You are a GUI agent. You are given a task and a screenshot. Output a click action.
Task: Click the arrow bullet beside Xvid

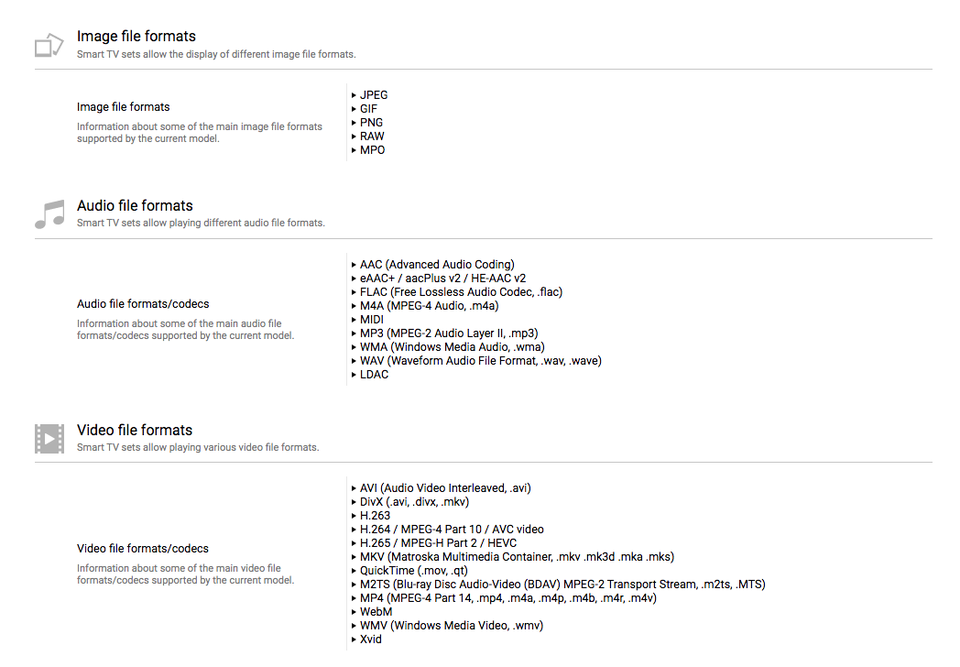(354, 640)
